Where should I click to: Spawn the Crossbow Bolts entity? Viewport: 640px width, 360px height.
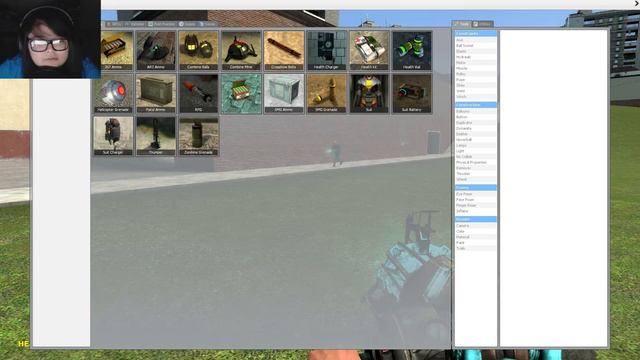tap(284, 51)
